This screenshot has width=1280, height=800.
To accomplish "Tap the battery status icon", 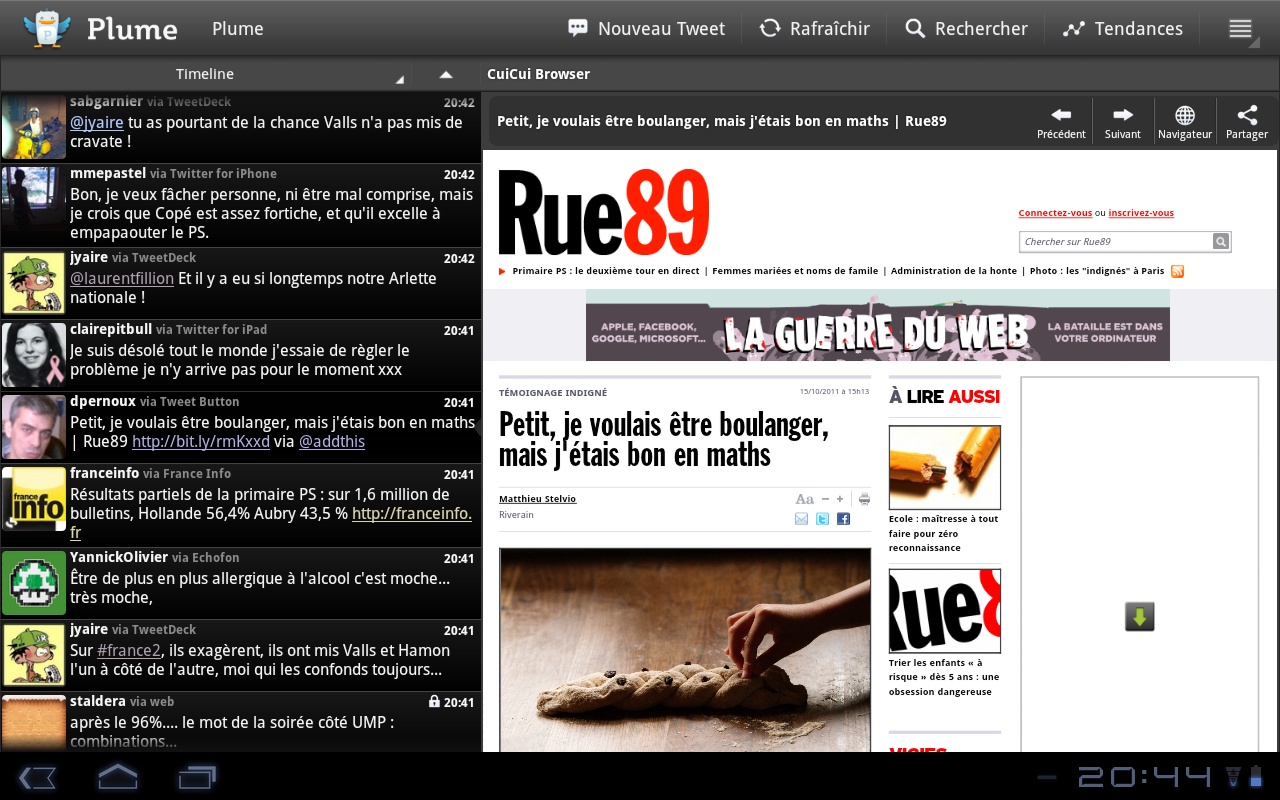I will [1256, 777].
